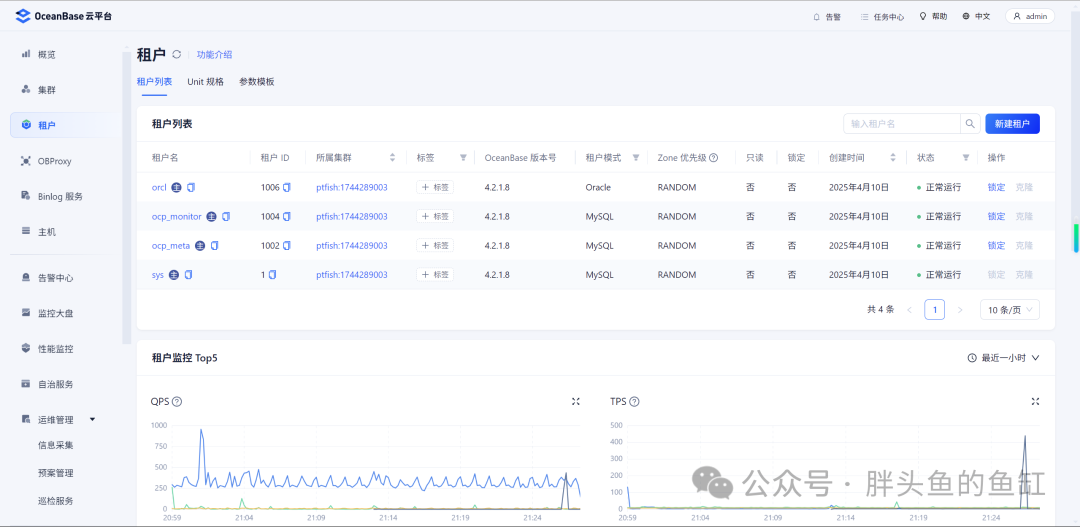1080x527 pixels.
Task: Switch to the 租户列表 tab
Action: [x=154, y=81]
